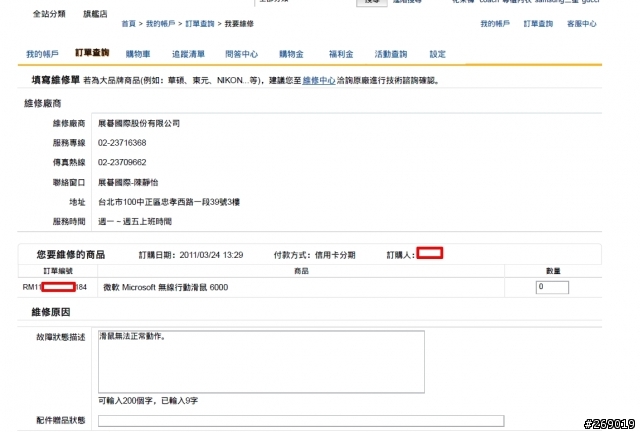Open the 設定 tab
Image resolution: width=640 pixels, height=432 pixels.
coord(438,54)
